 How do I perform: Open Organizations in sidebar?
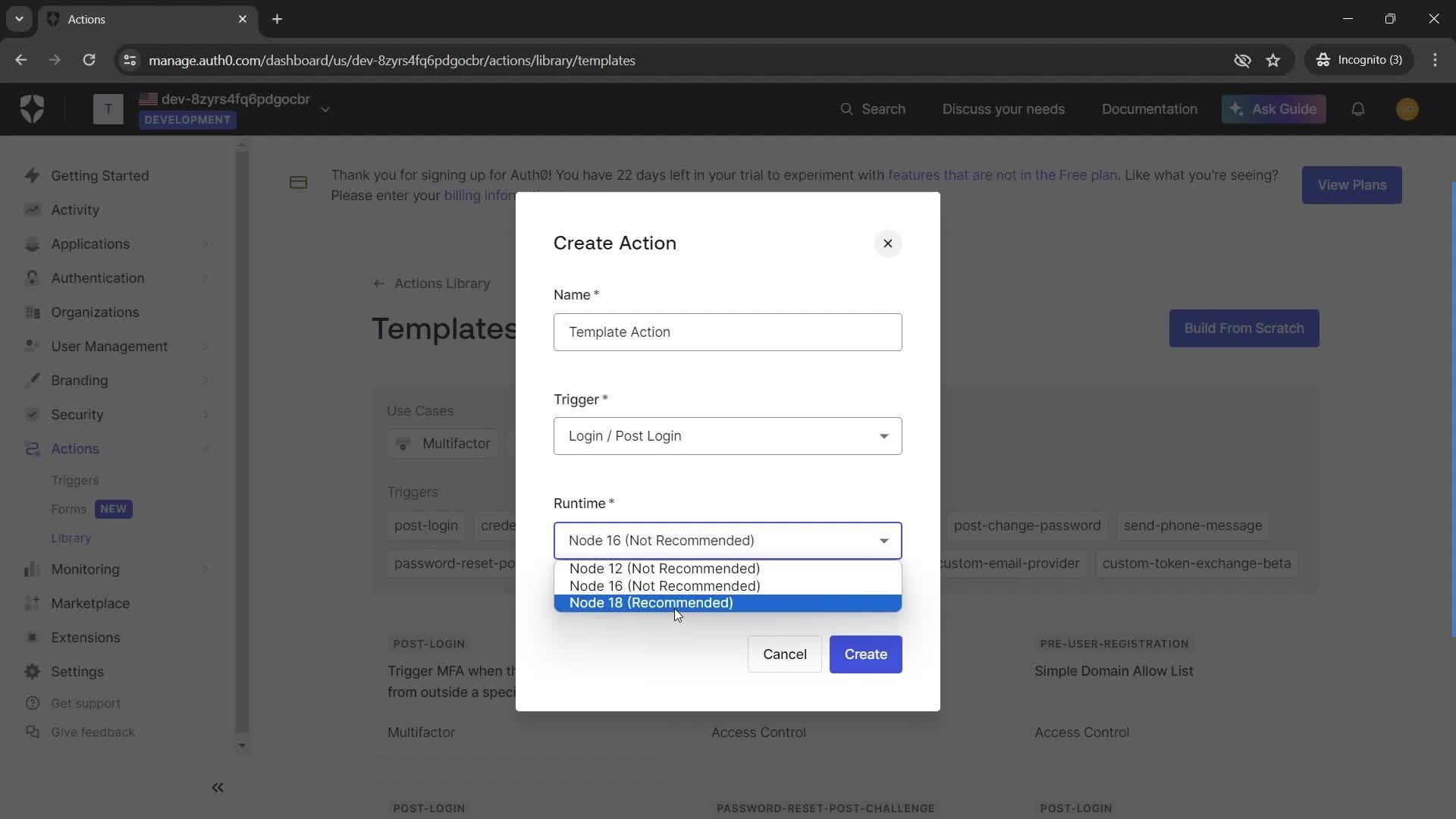coord(95,312)
